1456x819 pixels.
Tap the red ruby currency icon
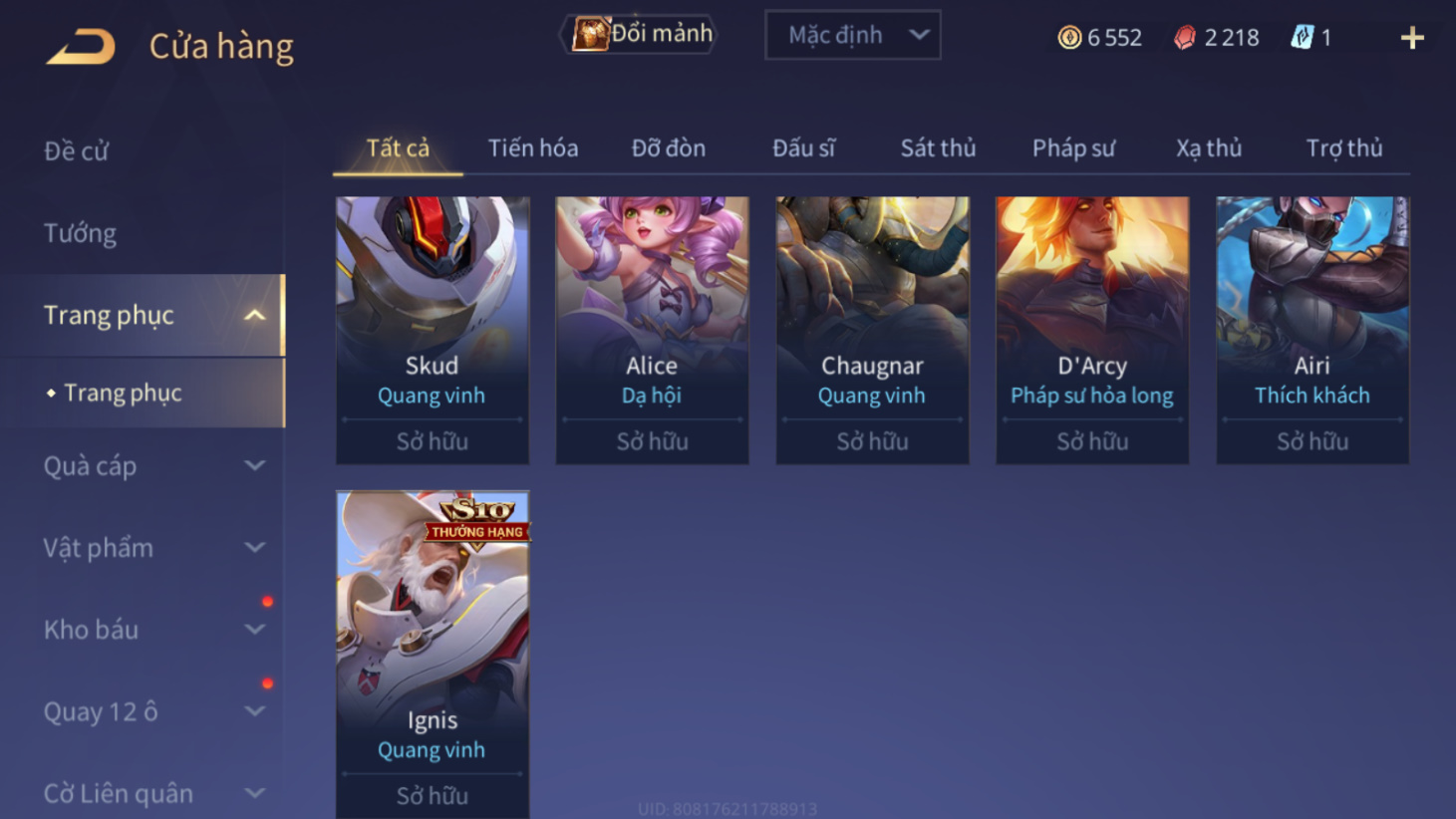coord(1184,38)
